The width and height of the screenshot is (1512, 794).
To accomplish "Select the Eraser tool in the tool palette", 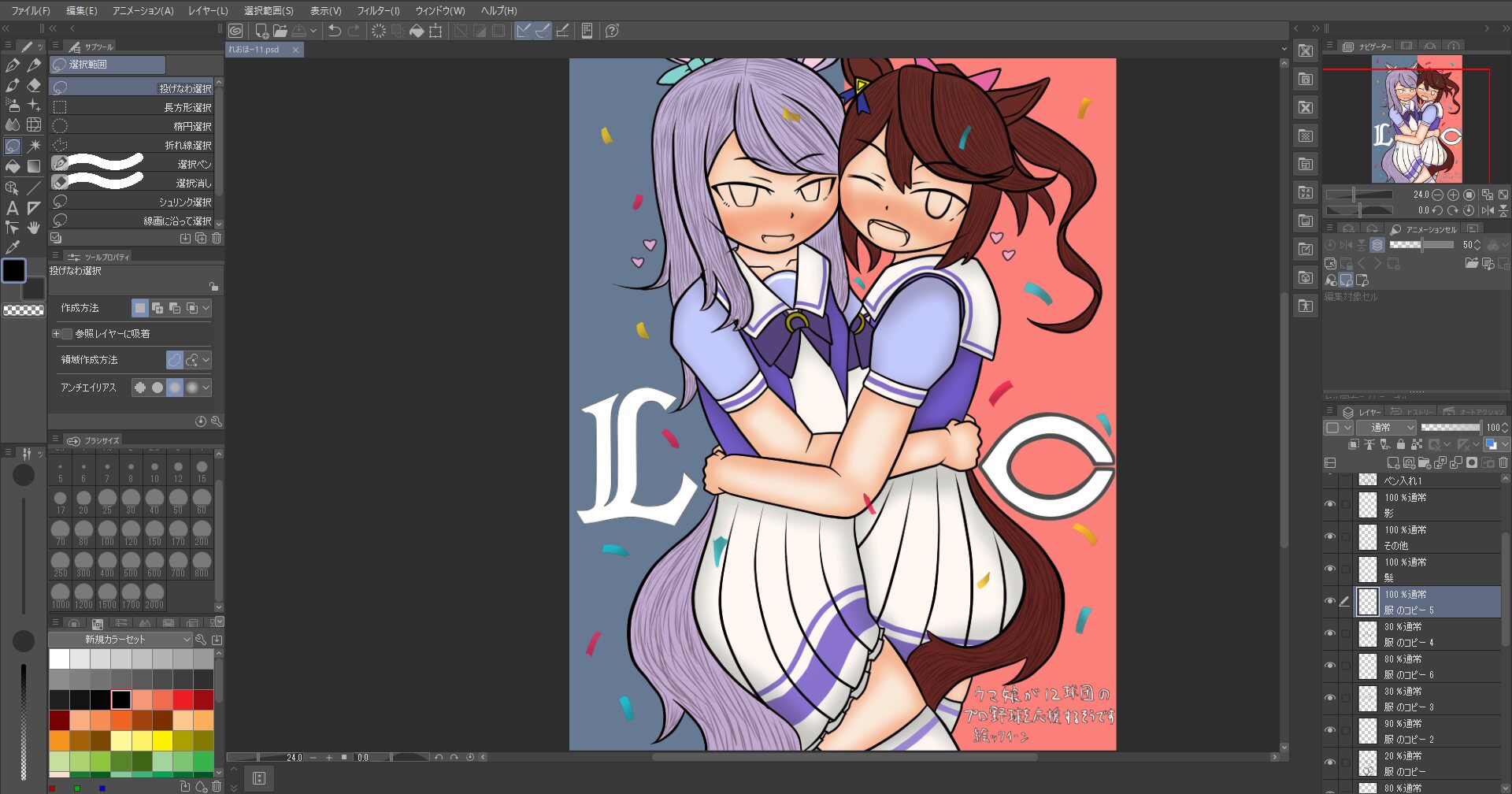I will (34, 85).
